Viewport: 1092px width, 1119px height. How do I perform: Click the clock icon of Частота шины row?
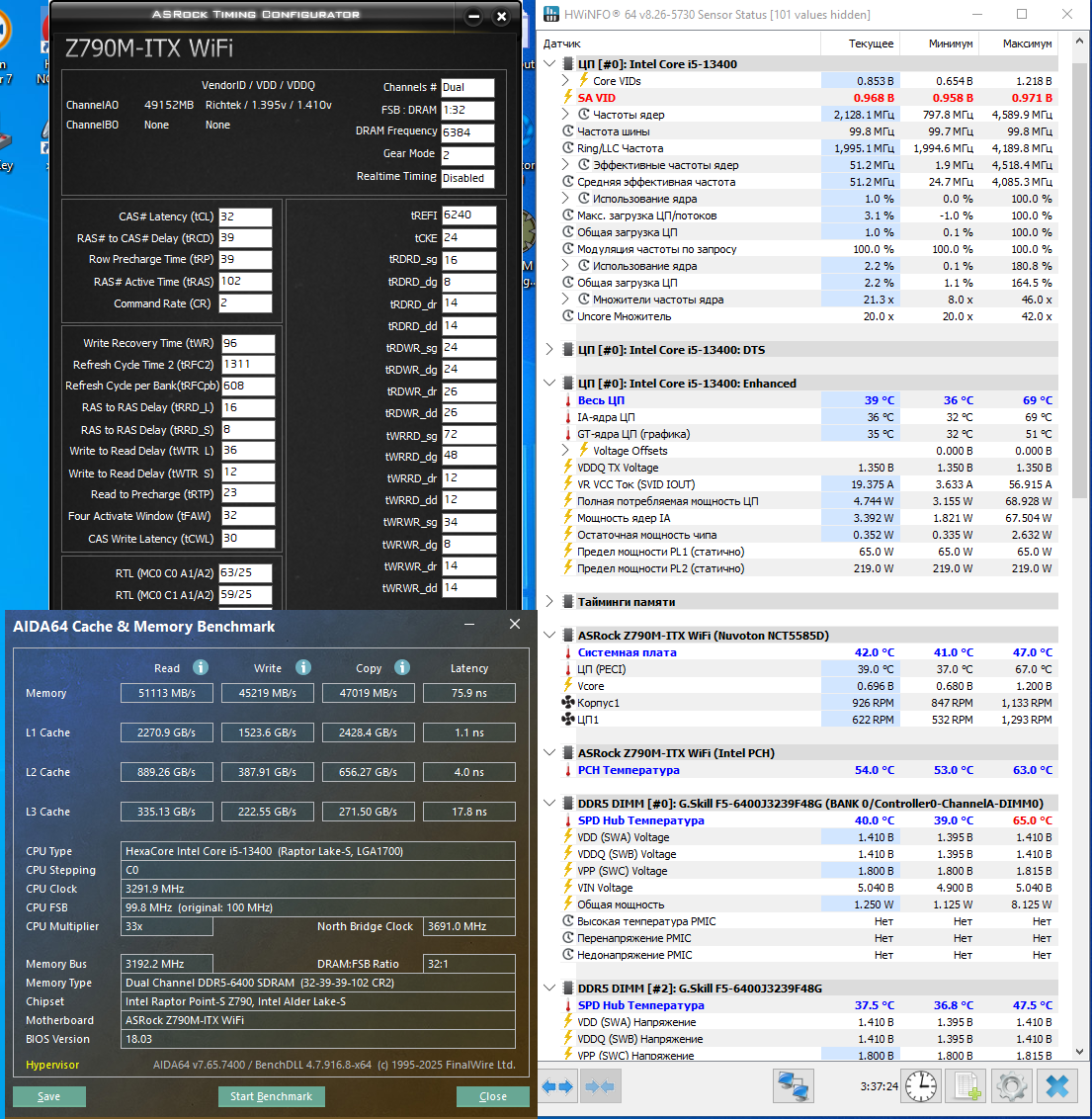point(568,131)
